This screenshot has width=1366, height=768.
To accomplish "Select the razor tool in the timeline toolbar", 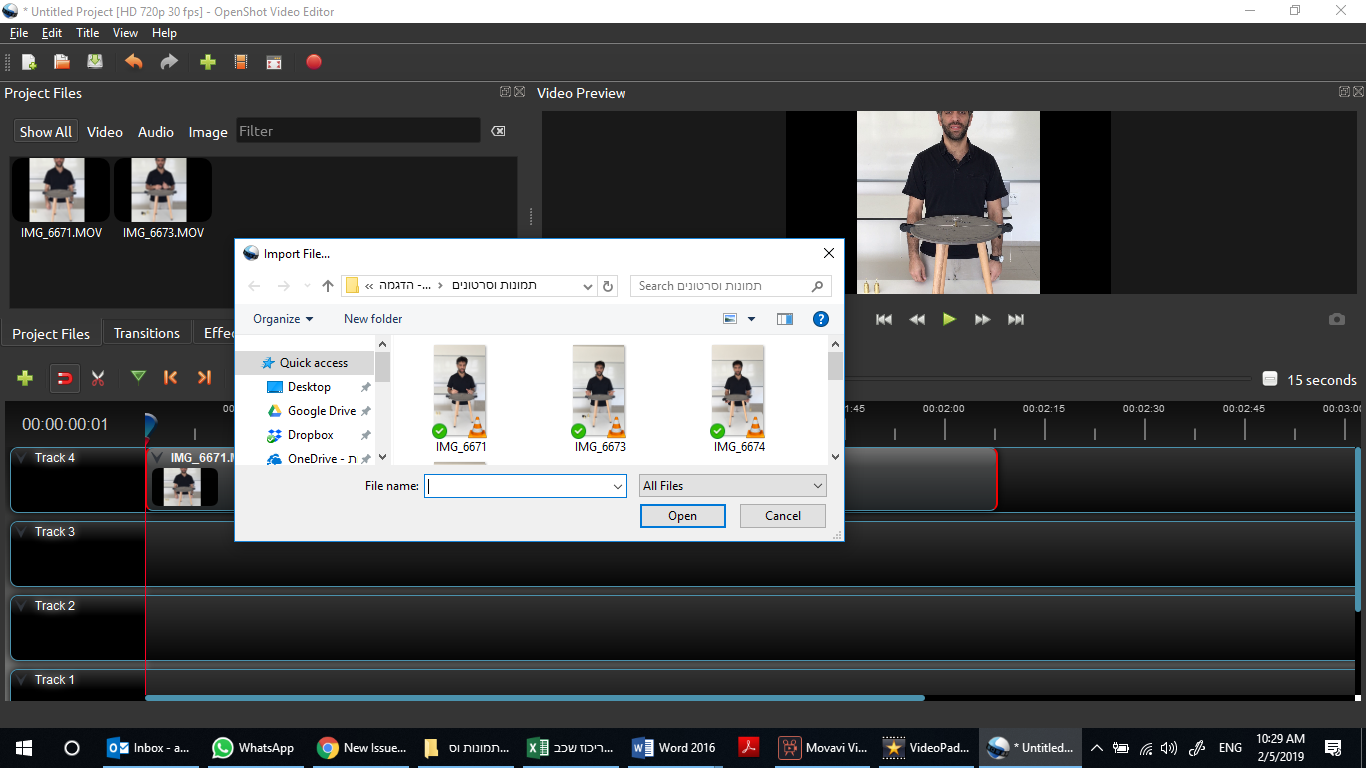I will coord(97,378).
